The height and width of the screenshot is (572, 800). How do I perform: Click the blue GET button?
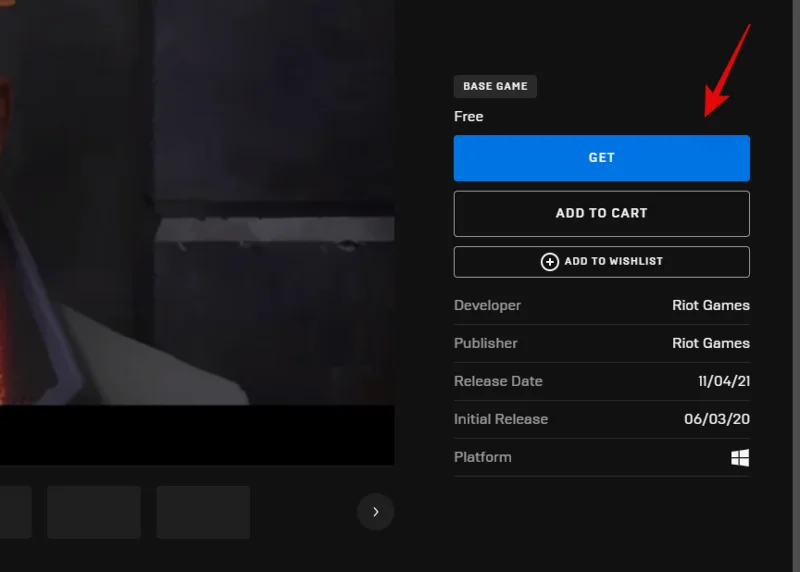pyautogui.click(x=602, y=158)
